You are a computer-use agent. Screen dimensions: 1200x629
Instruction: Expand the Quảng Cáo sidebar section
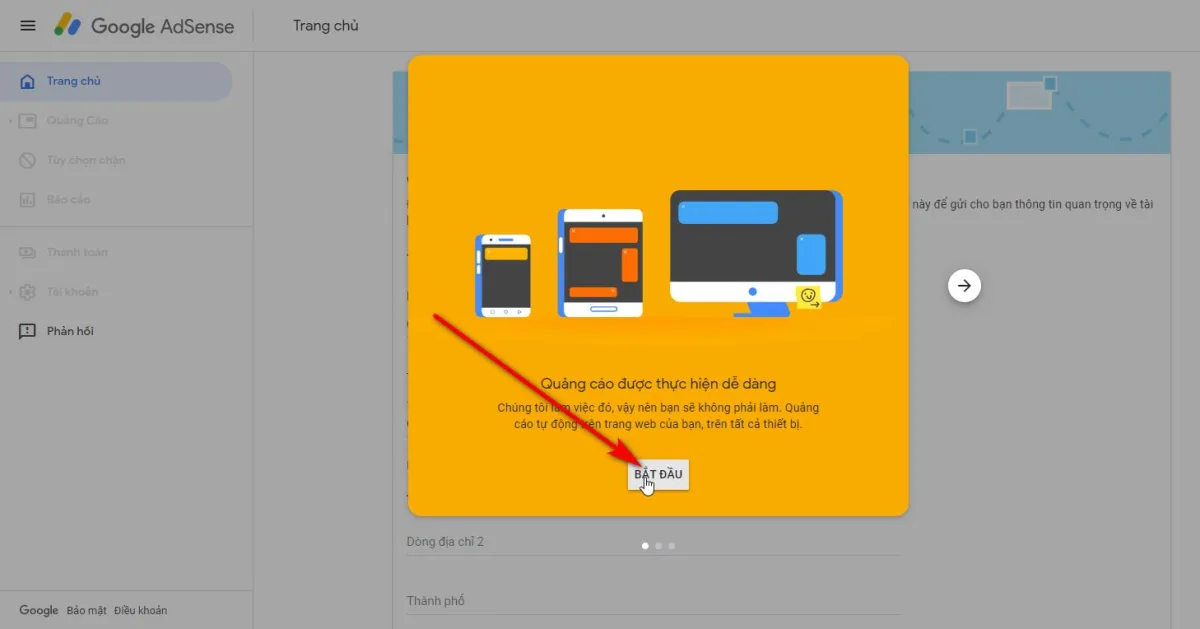(10, 121)
